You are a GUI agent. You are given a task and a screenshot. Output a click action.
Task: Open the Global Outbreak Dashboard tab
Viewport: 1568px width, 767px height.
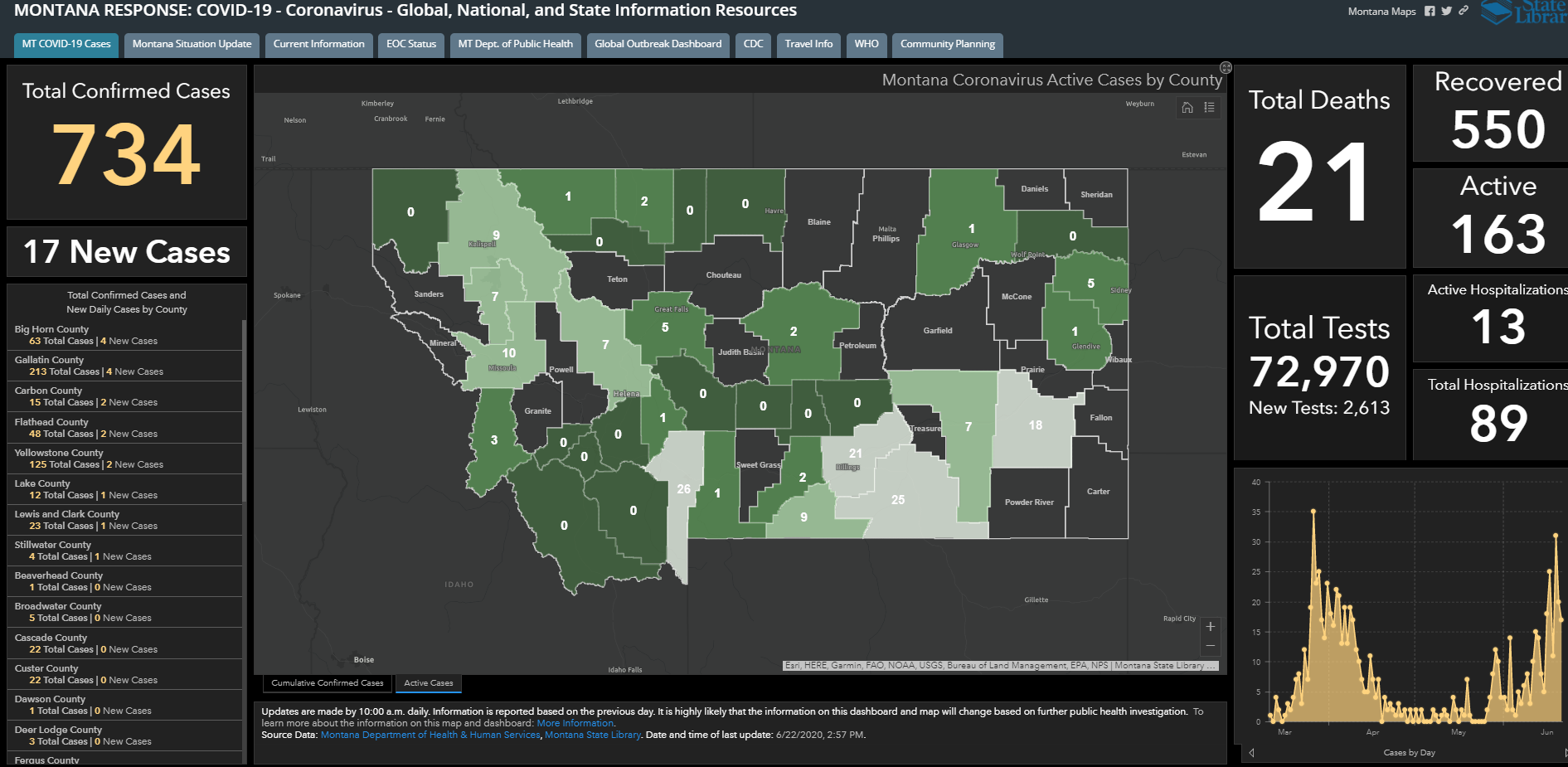tap(658, 45)
